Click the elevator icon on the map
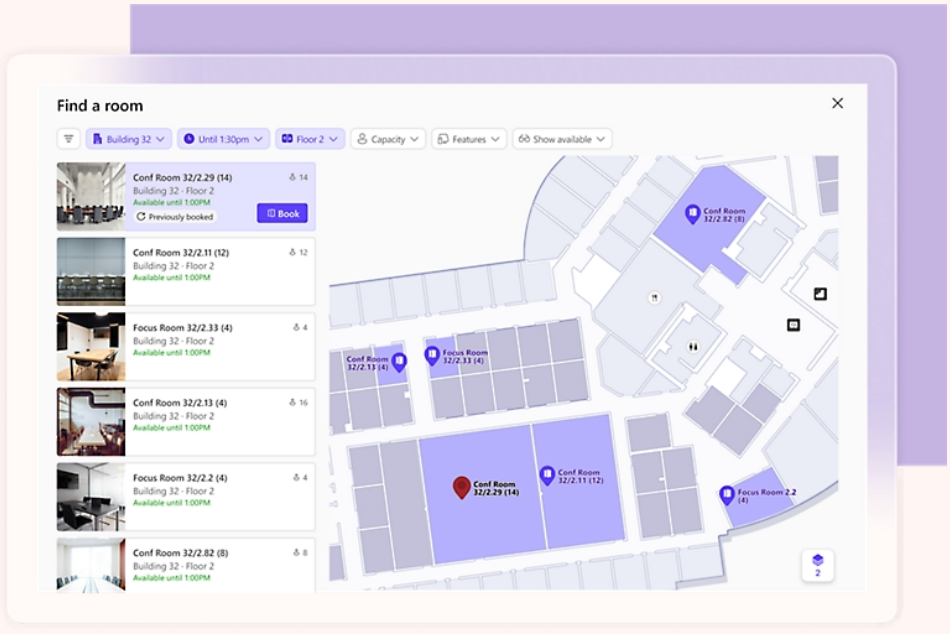The height and width of the screenshot is (634, 950). tap(793, 325)
